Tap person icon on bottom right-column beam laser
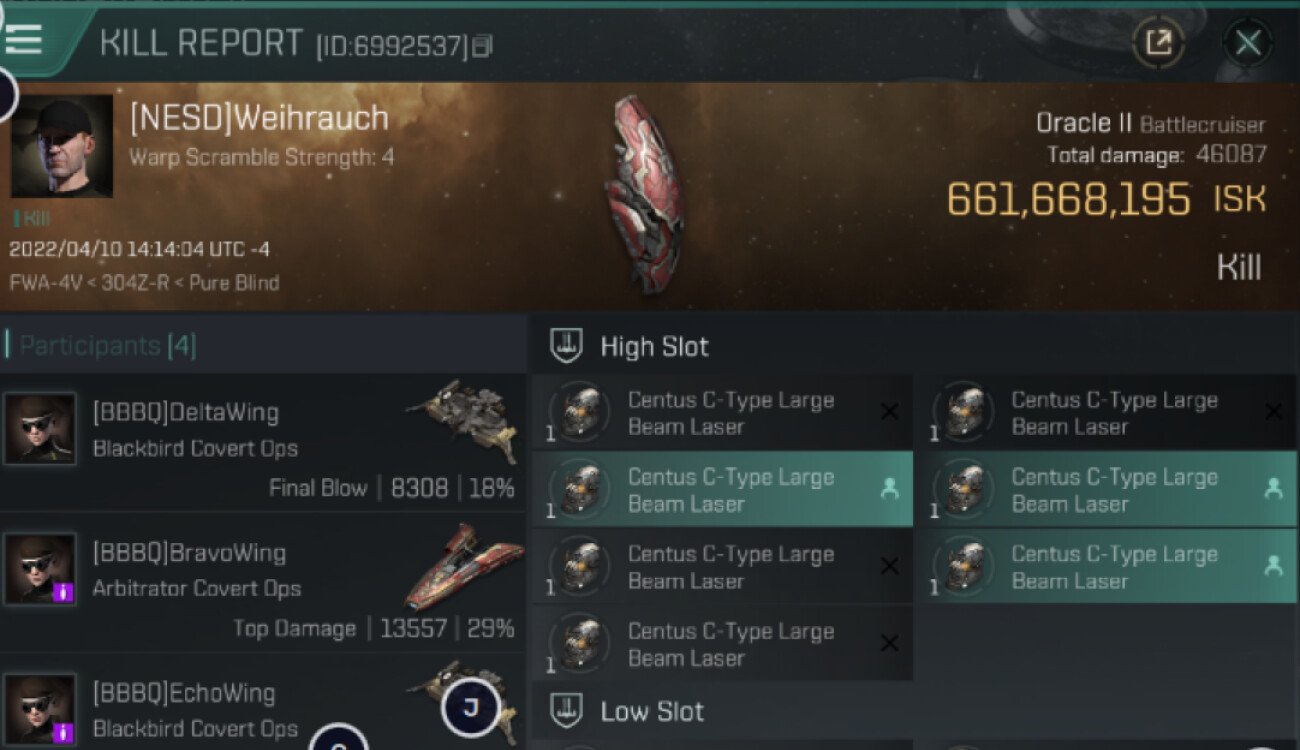 pyautogui.click(x=1273, y=565)
